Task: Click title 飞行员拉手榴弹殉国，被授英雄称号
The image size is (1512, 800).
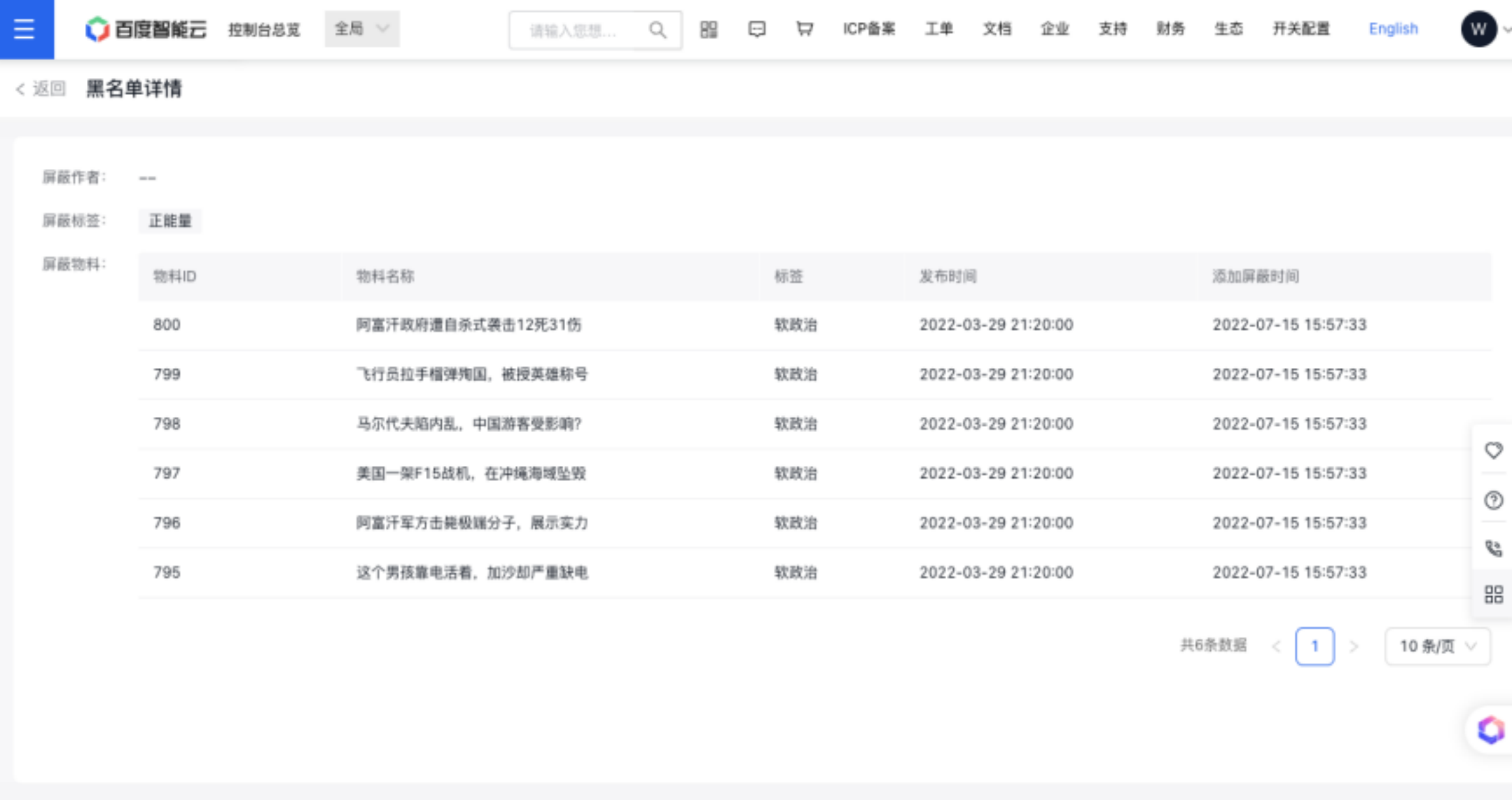Action: pos(472,374)
